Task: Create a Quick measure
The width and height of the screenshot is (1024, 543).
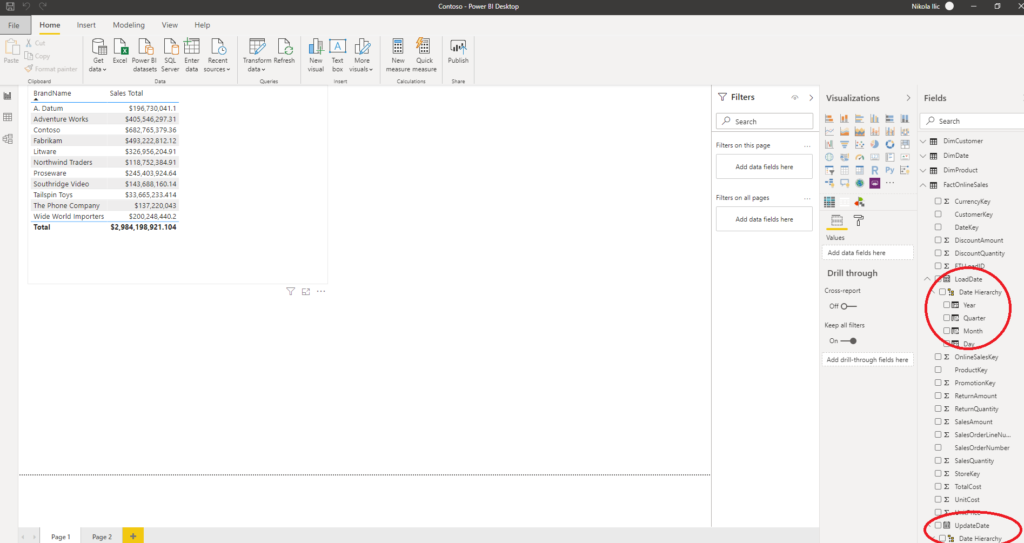Action: tap(424, 55)
